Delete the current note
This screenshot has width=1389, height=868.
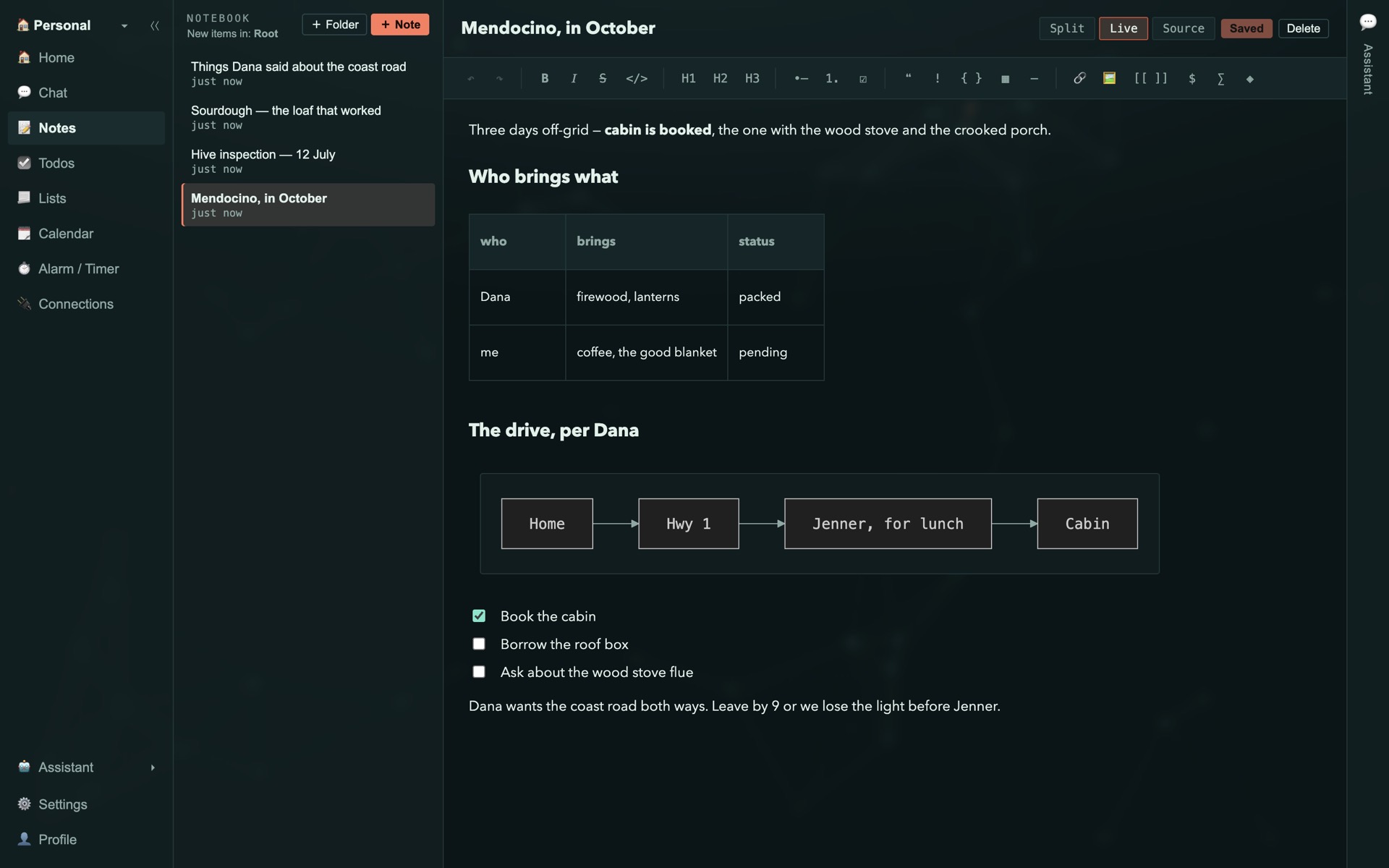(1303, 28)
